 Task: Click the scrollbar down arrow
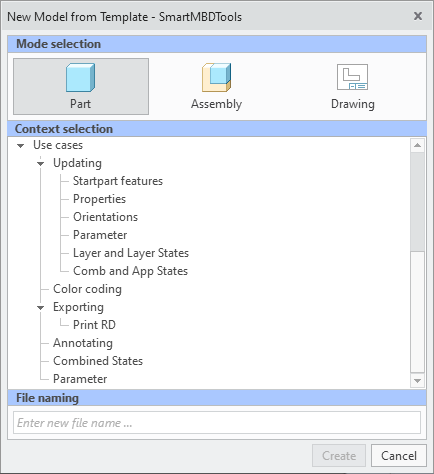coord(417,381)
